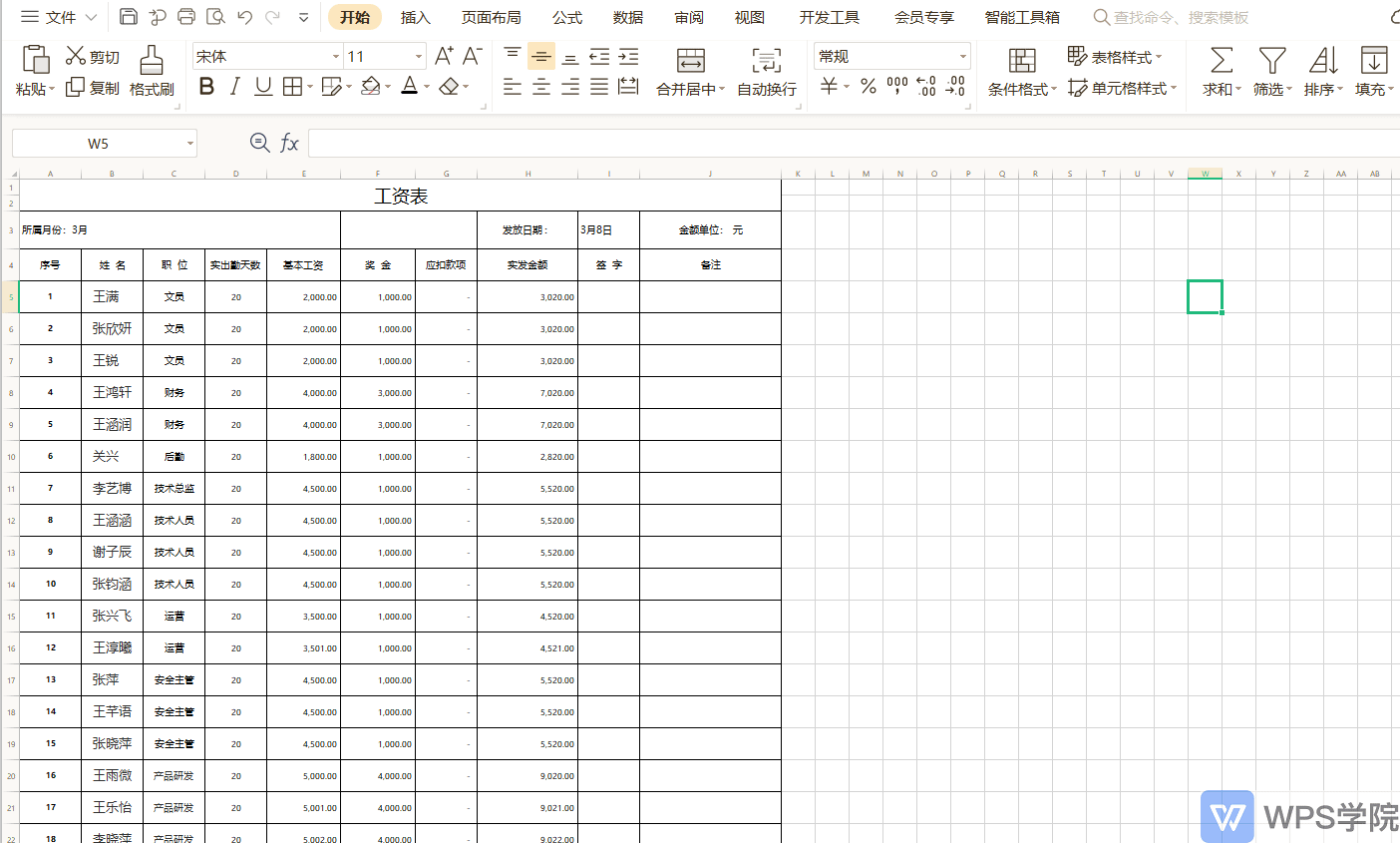Decrease indent icon

599,56
